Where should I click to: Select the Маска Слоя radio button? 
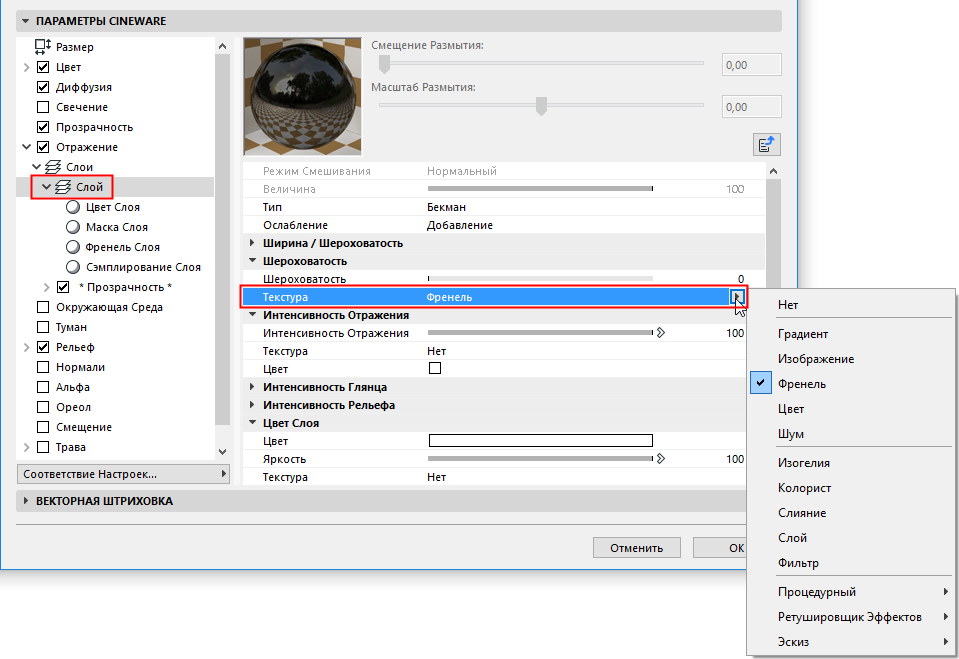[71, 226]
